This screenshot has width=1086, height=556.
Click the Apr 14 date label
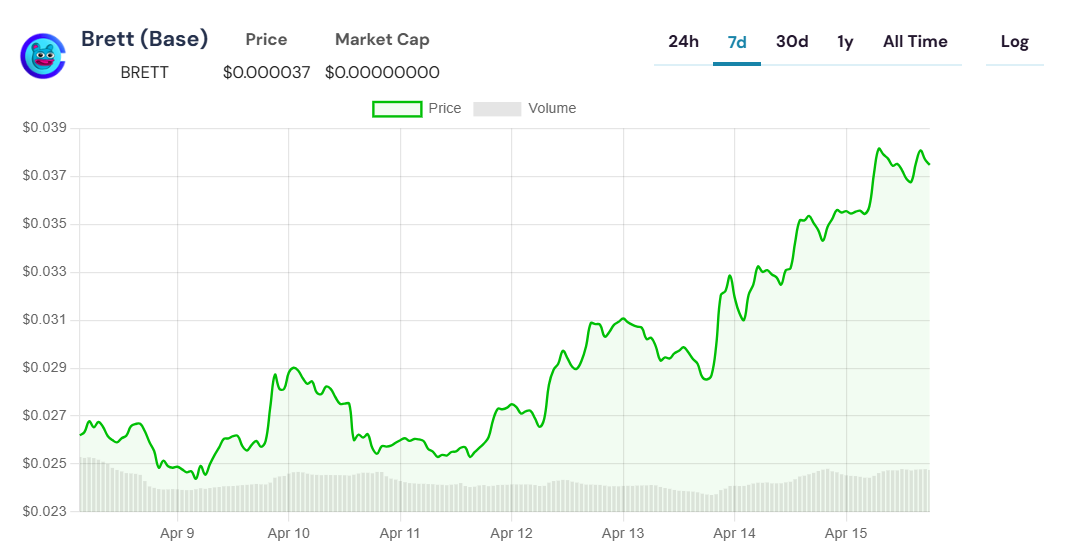click(735, 533)
